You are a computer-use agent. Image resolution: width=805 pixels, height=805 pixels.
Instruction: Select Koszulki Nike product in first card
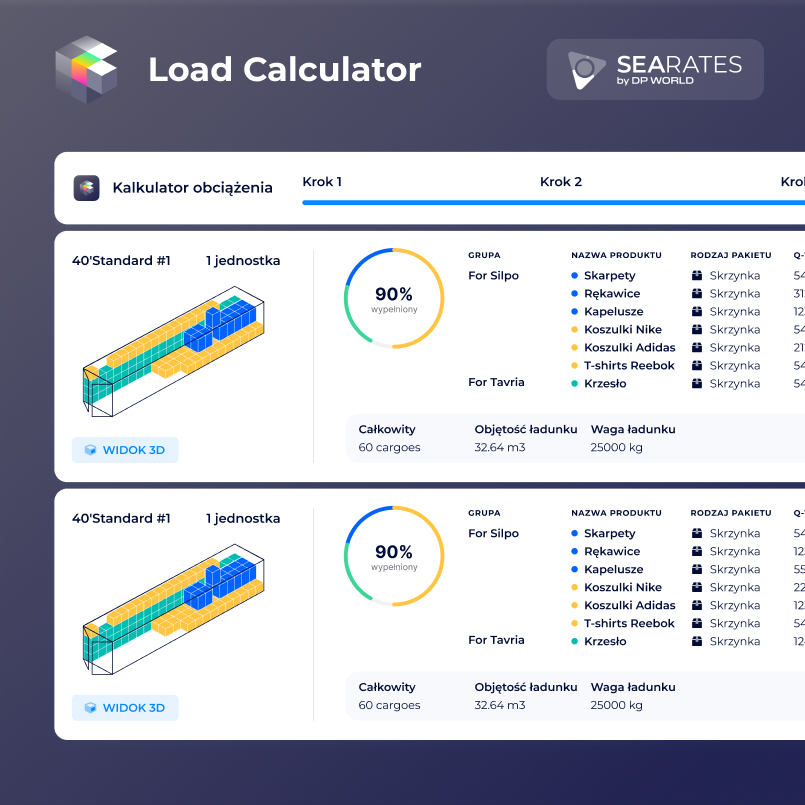(623, 330)
